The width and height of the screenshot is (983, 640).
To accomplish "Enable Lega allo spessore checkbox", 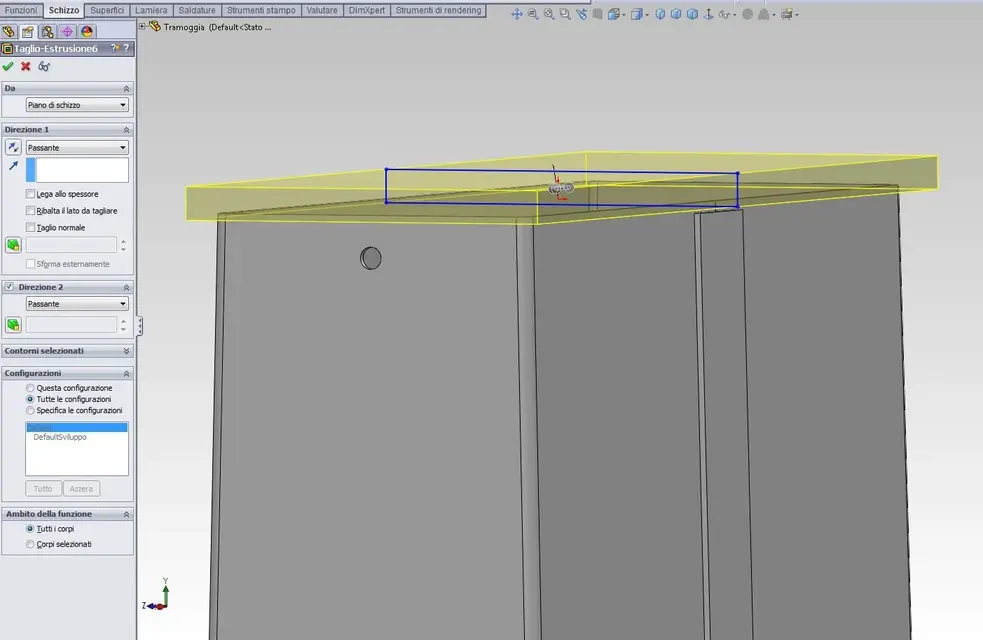I will click(x=30, y=194).
